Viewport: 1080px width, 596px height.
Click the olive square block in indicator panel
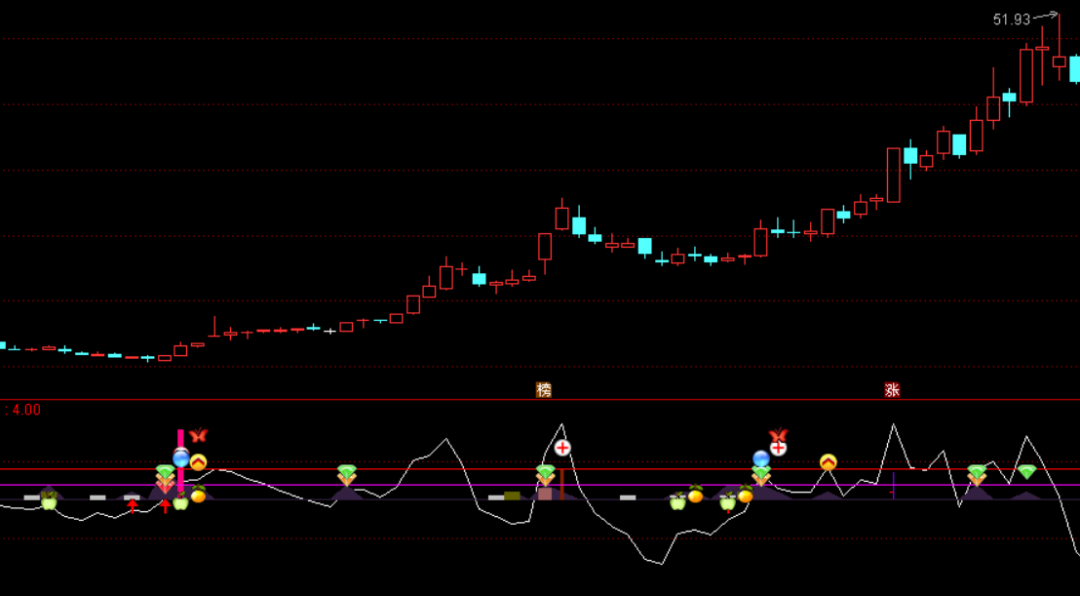click(x=512, y=495)
